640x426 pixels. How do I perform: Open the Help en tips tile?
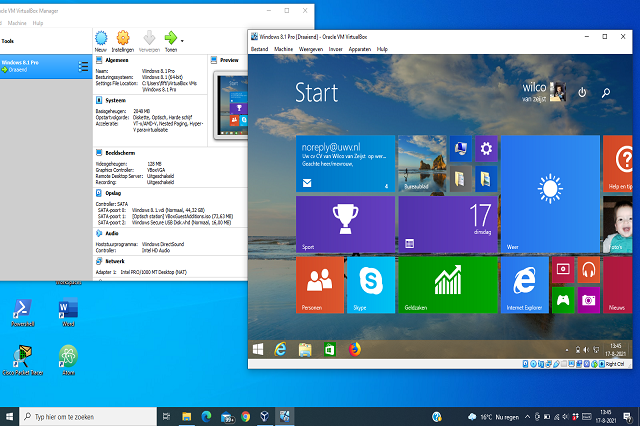pos(618,164)
